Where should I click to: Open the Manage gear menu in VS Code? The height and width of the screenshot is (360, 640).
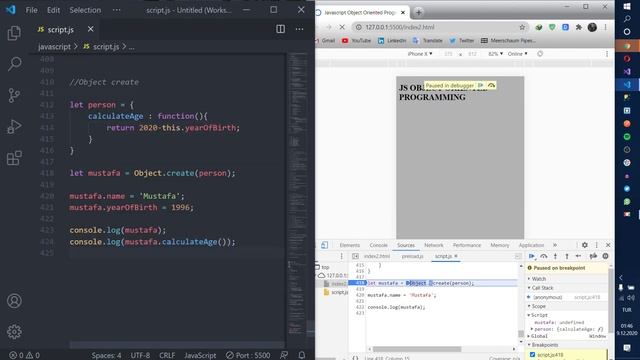click(14, 331)
